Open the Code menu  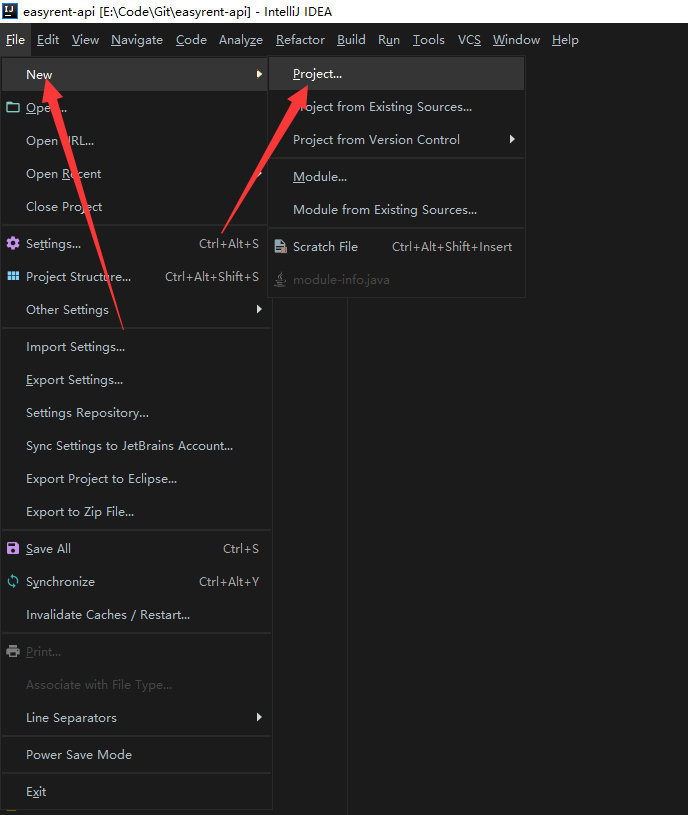click(191, 40)
